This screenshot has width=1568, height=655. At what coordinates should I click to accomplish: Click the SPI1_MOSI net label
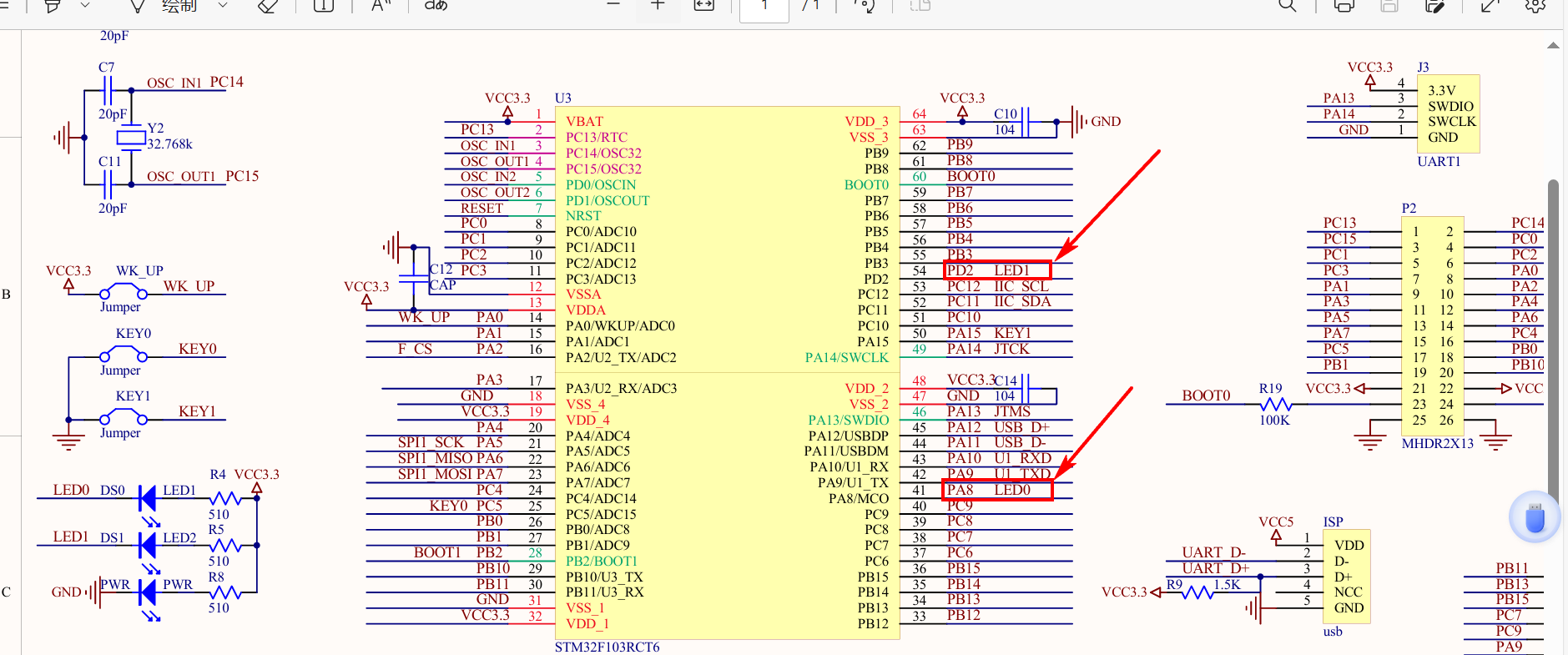tap(435, 474)
